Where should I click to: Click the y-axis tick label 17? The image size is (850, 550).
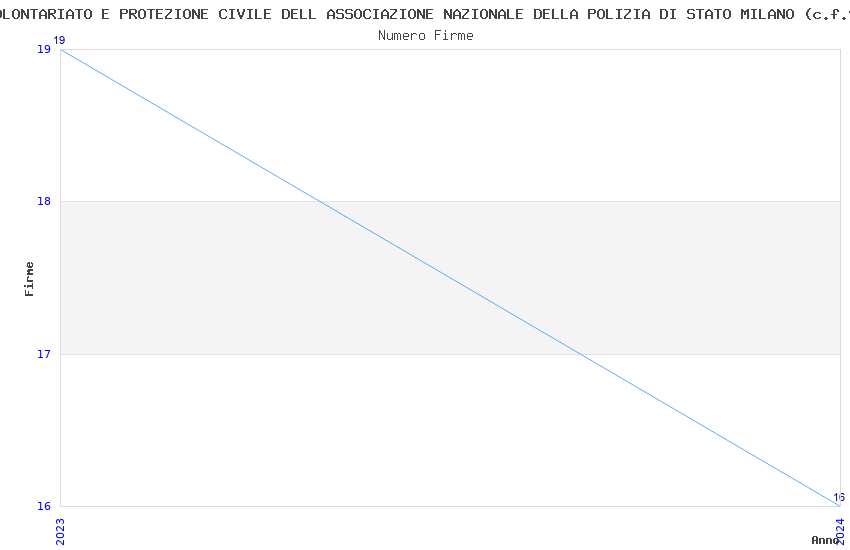coord(44,354)
